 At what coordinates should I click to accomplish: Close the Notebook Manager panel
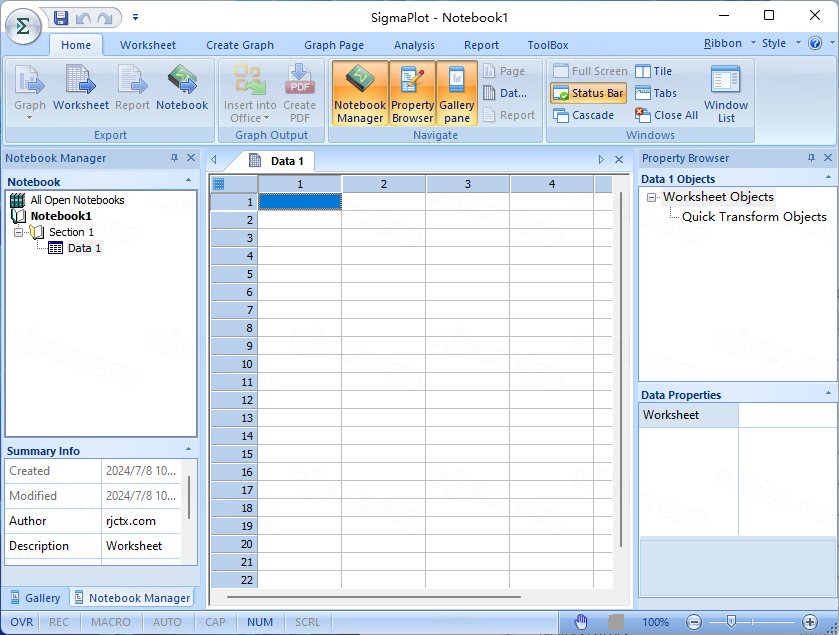191,158
